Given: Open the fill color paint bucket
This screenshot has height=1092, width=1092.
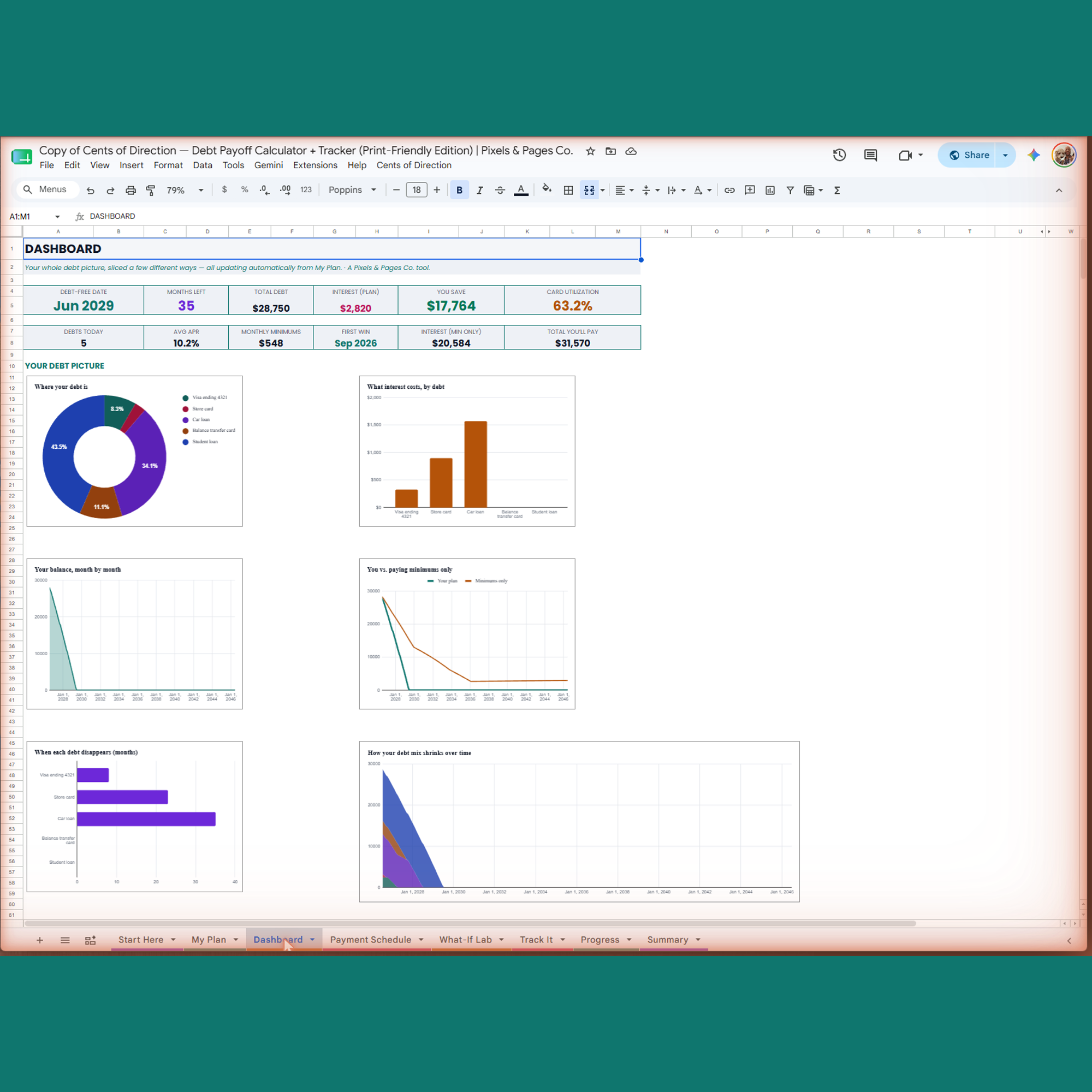Looking at the screenshot, I should coord(547,189).
